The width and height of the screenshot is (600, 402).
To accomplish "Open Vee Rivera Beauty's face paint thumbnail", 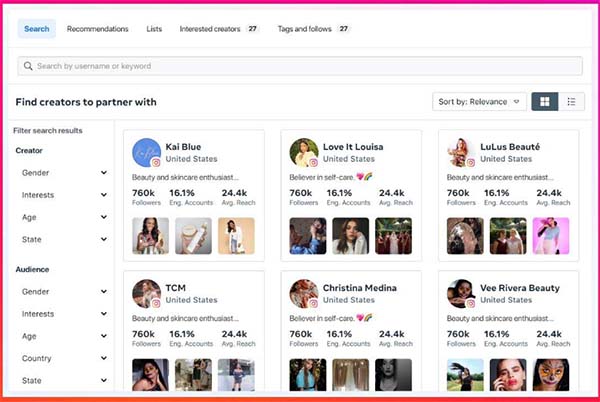I will pos(551,375).
